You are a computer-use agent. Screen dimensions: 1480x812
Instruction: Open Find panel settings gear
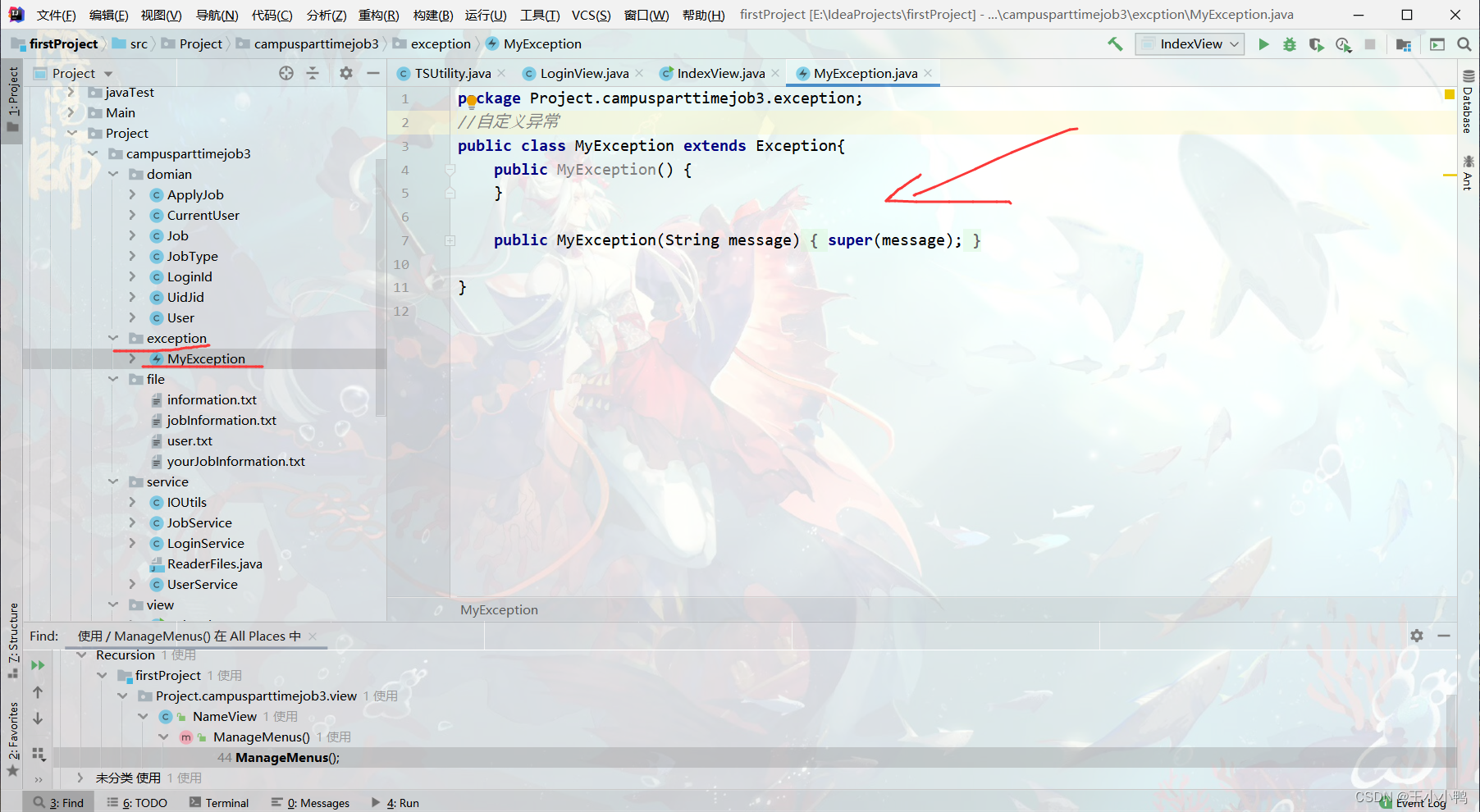1417,636
